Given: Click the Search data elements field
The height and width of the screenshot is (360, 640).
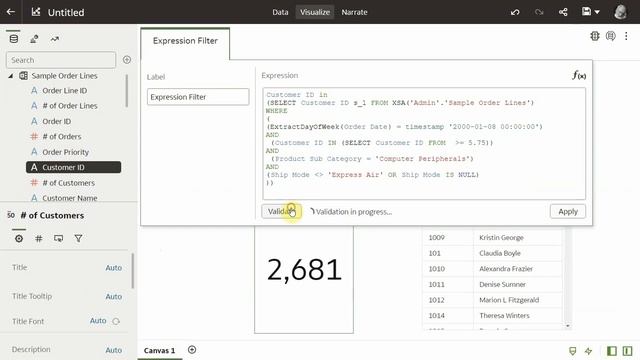Looking at the screenshot, I should [61, 60].
